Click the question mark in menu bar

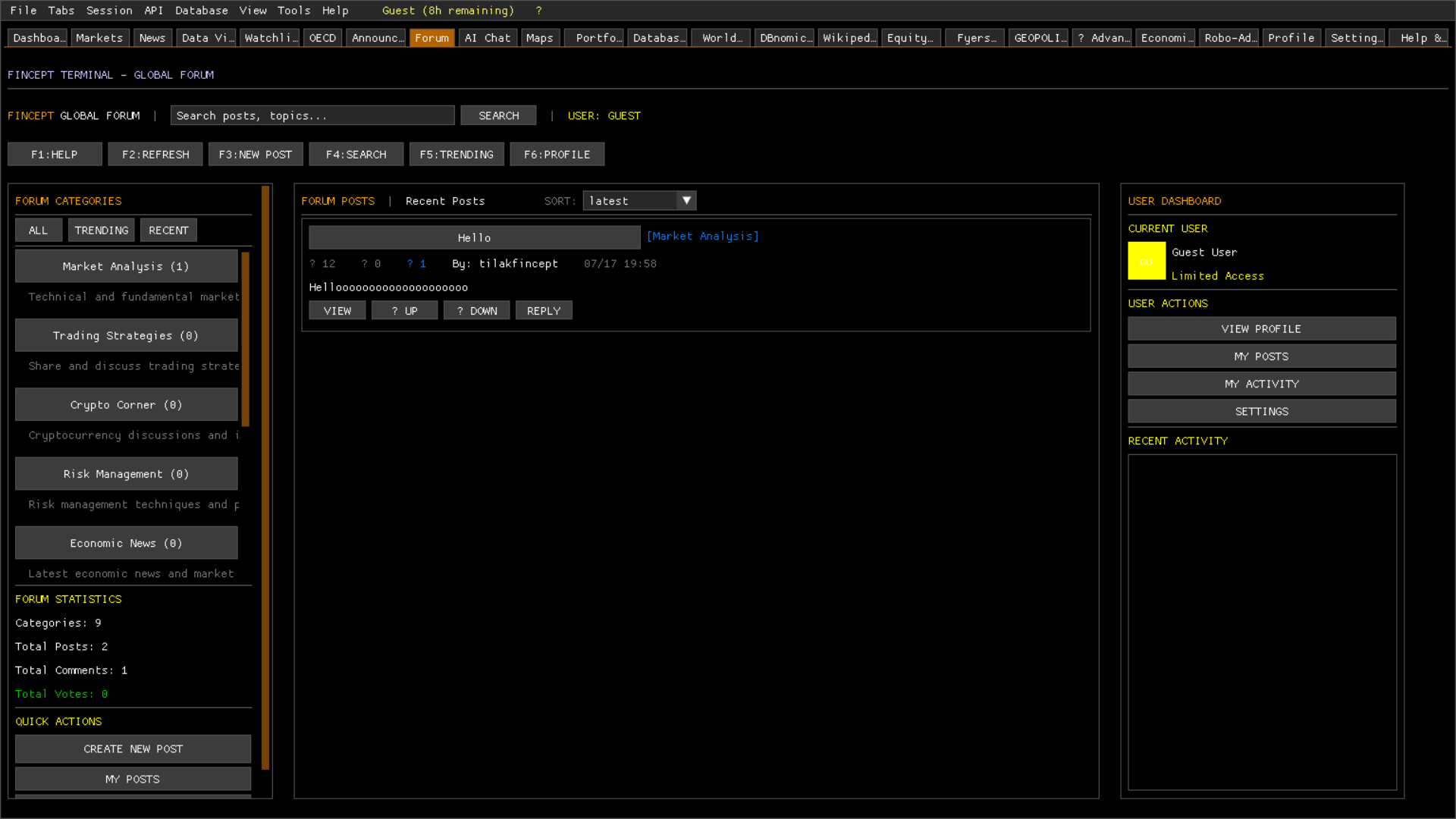coord(538,11)
